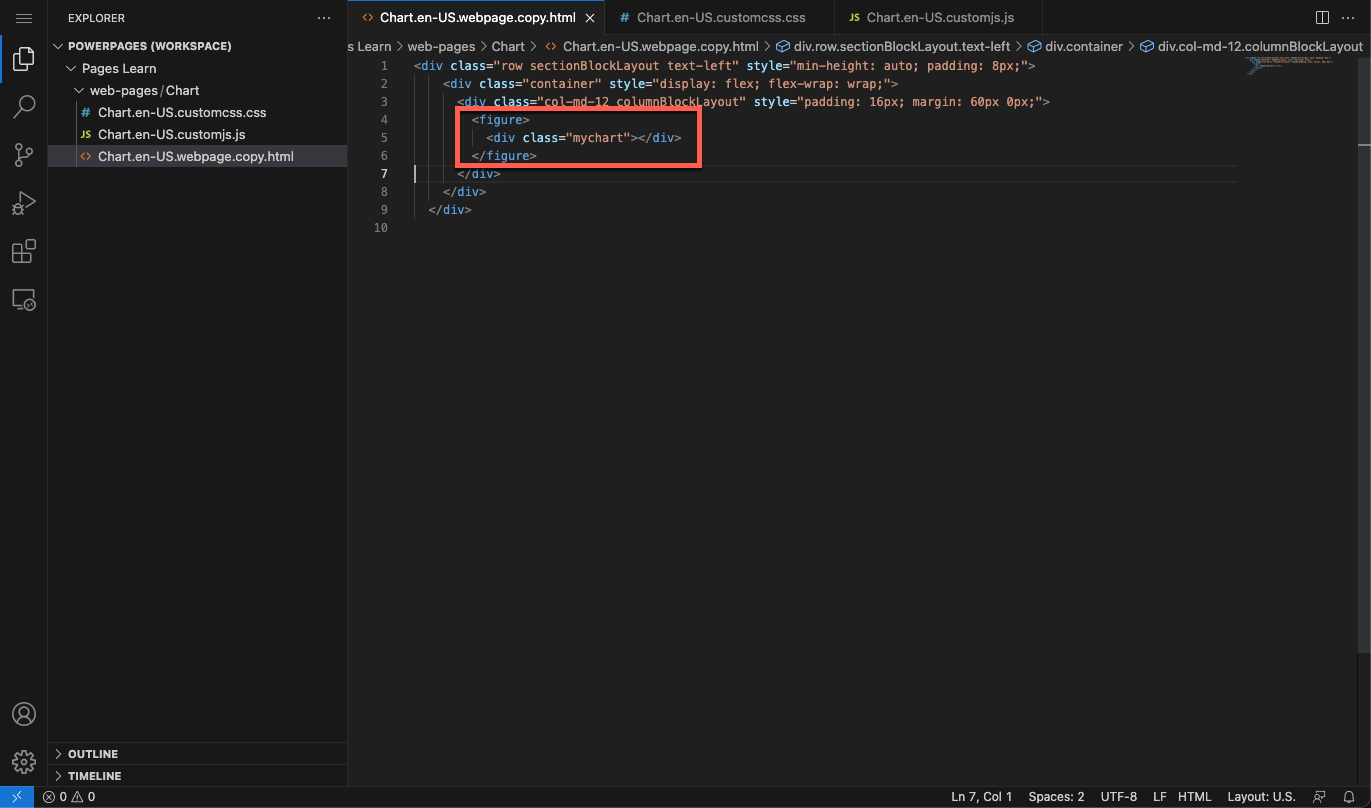Click the "mychart" class value on line 5
This screenshot has height=808, width=1371.
[x=599, y=138]
